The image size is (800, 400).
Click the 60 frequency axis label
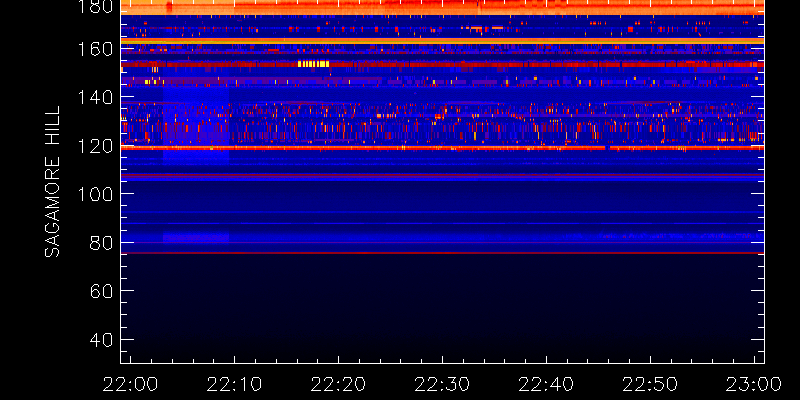(x=99, y=291)
